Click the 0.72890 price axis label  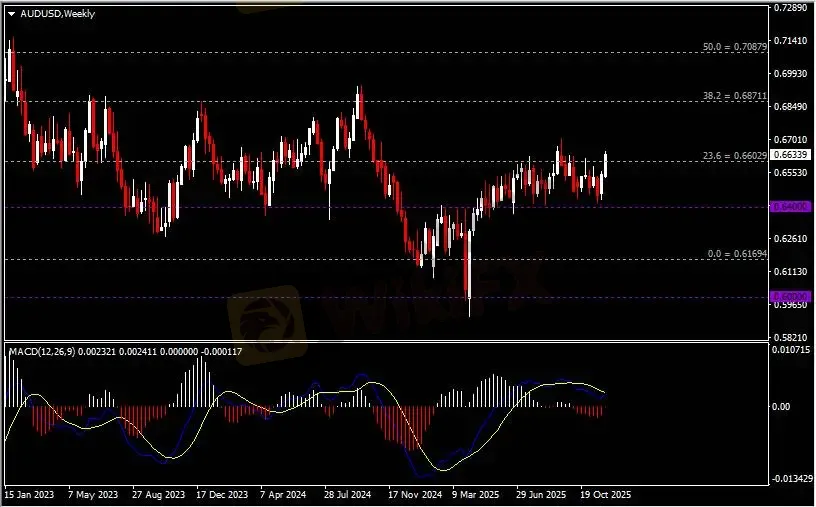click(x=790, y=8)
